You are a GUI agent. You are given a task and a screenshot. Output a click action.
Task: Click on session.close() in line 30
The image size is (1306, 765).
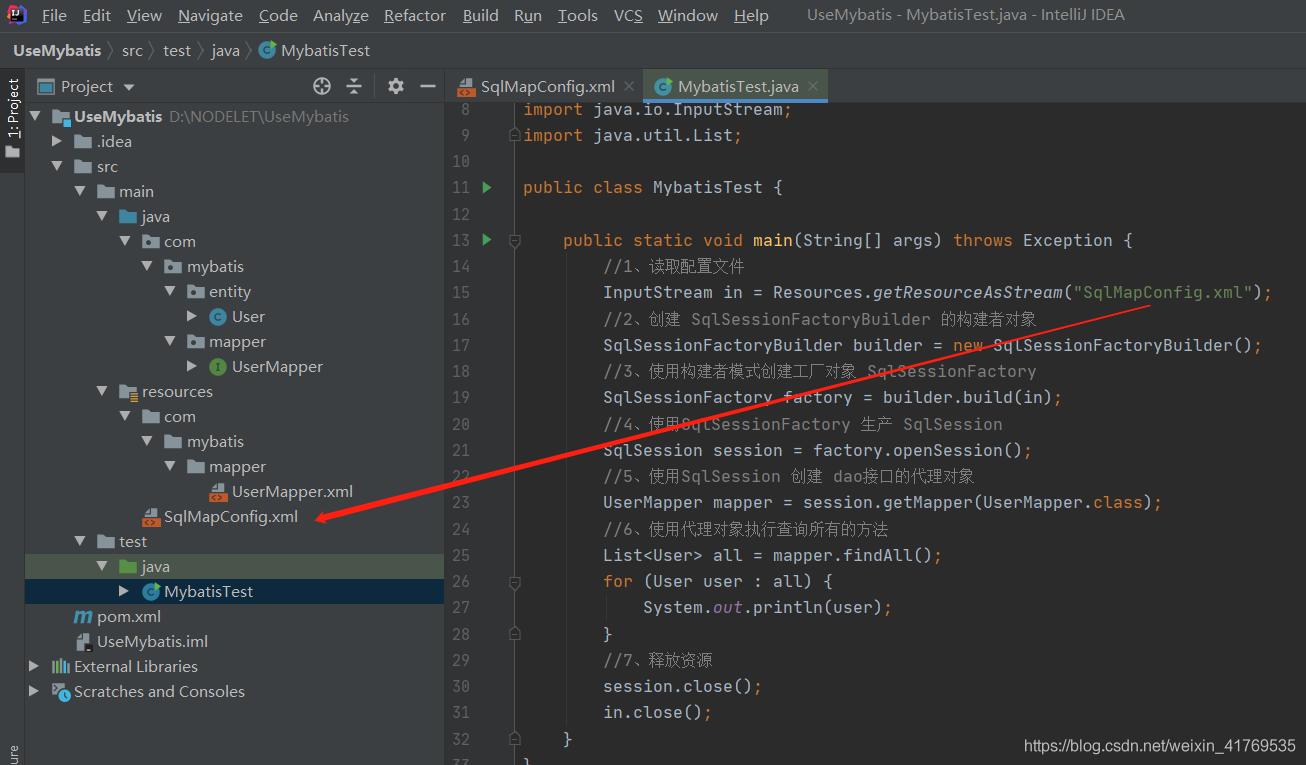click(682, 687)
